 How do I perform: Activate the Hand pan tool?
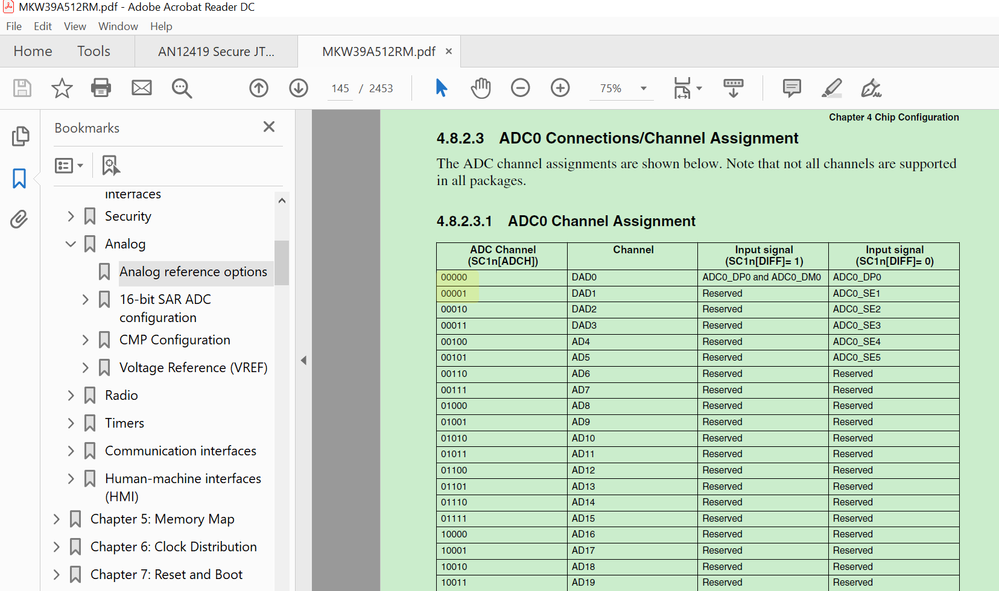[x=481, y=88]
